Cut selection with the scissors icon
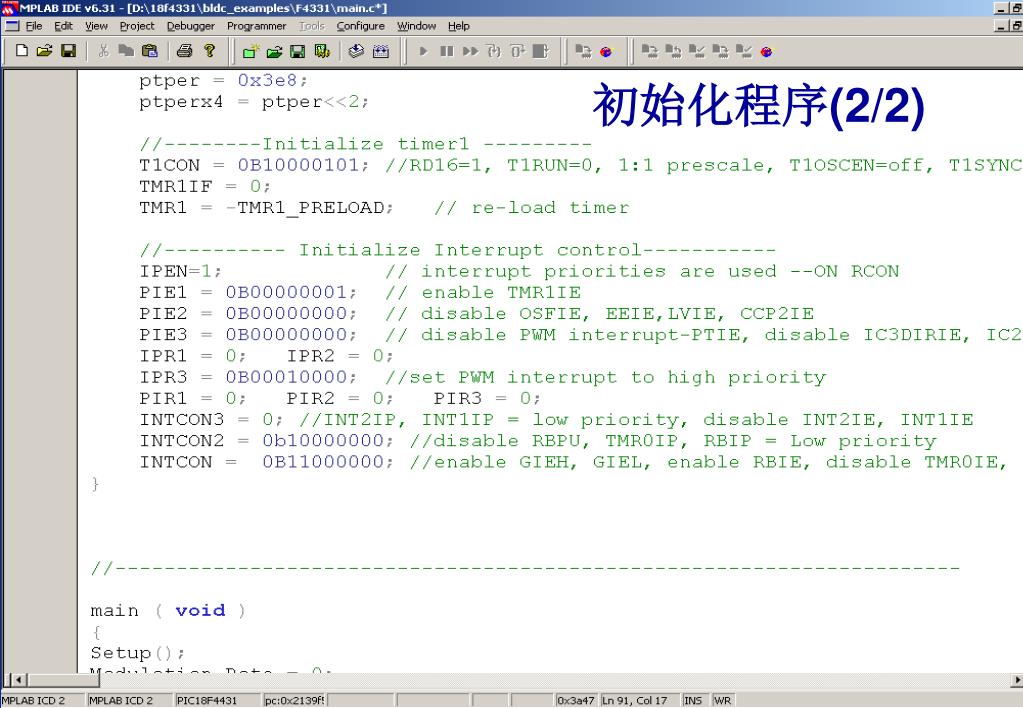 pyautogui.click(x=103, y=51)
